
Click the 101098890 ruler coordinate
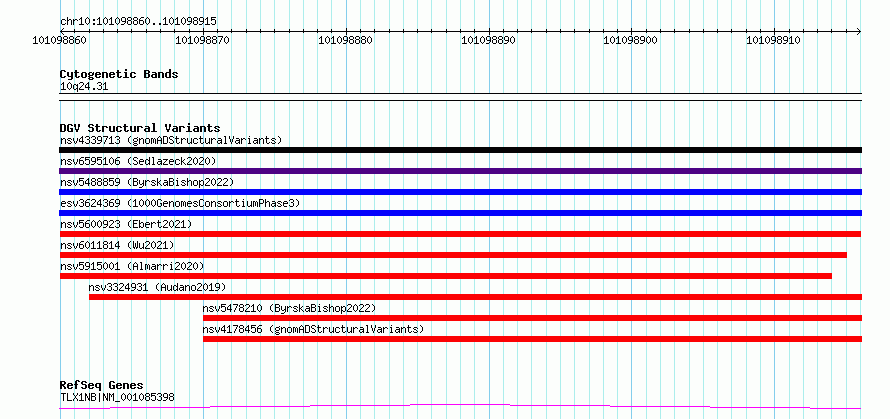click(x=489, y=41)
